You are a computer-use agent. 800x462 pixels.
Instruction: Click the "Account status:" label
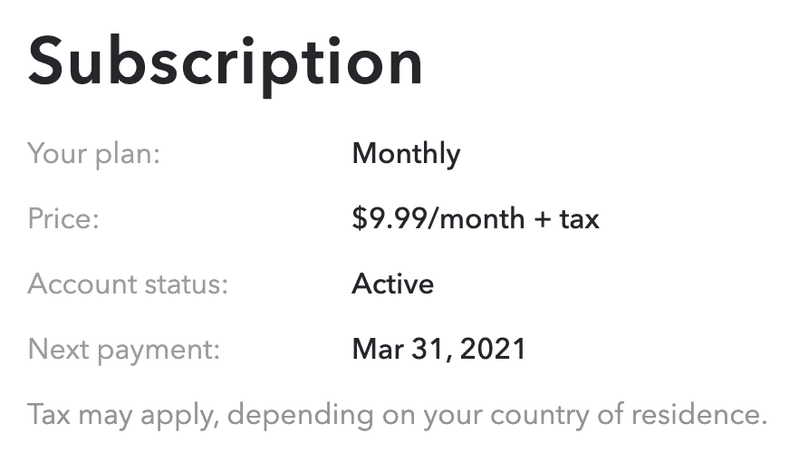(x=128, y=284)
